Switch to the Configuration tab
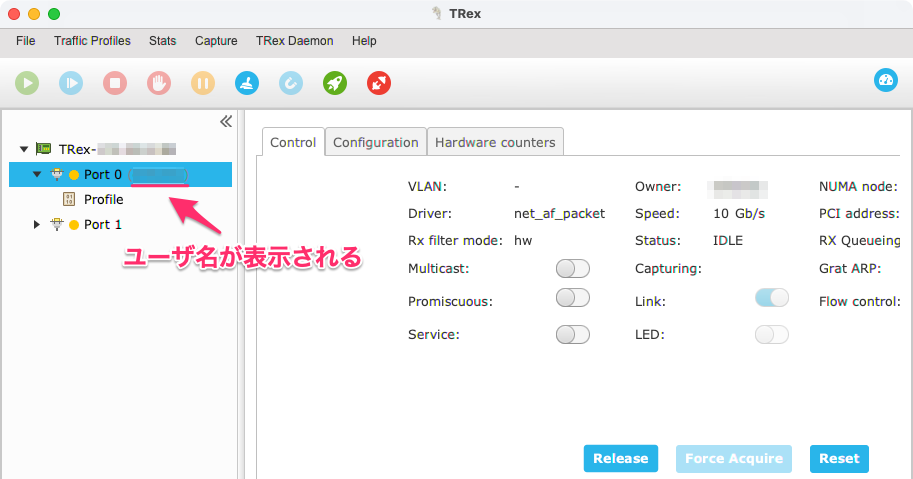Viewport: 913px width, 479px height. [x=376, y=142]
